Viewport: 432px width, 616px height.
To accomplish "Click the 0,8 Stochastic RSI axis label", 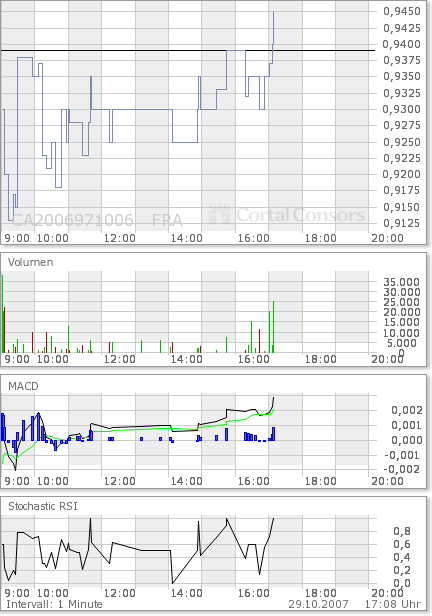I will click(402, 531).
